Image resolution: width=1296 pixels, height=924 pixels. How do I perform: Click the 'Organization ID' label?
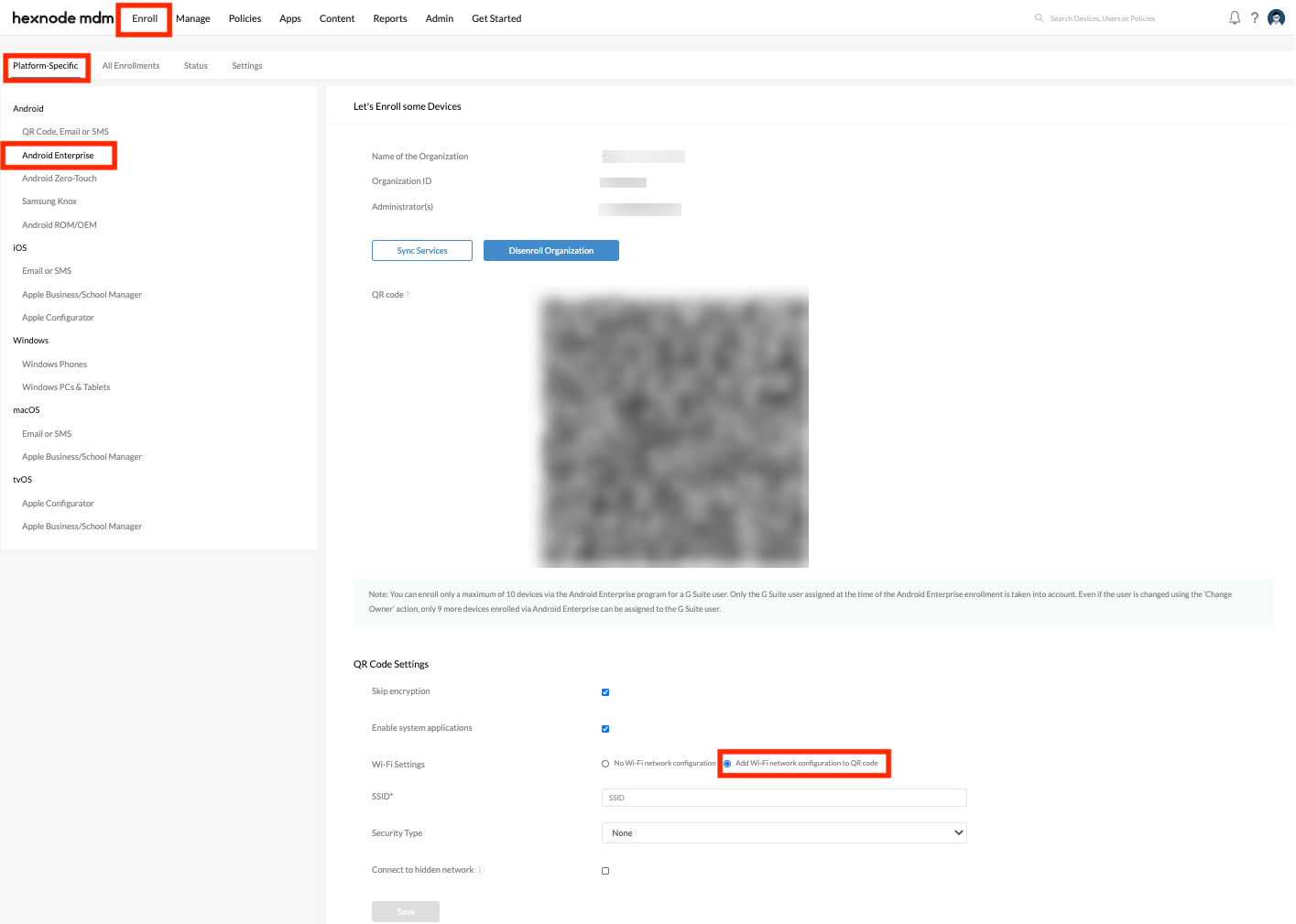pos(401,181)
